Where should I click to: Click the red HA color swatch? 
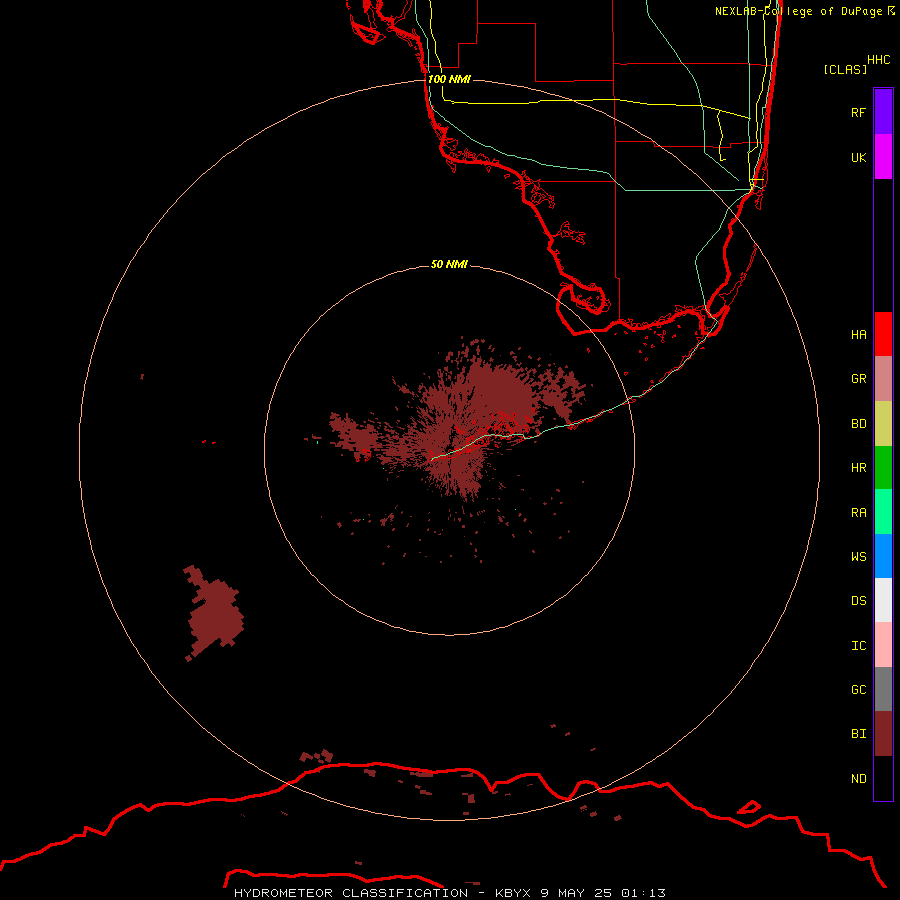pyautogui.click(x=883, y=334)
